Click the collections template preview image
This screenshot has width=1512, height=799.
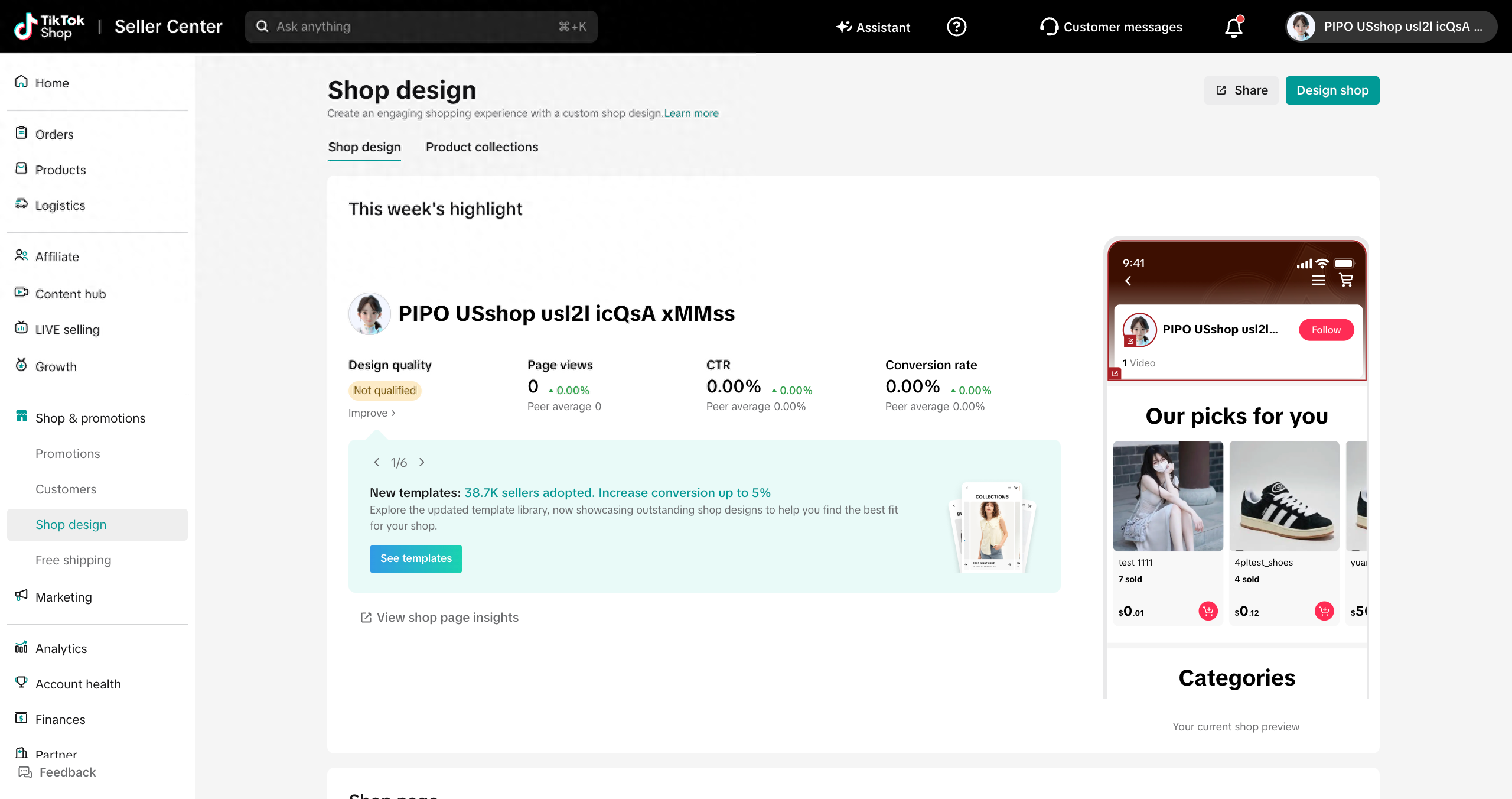(992, 527)
